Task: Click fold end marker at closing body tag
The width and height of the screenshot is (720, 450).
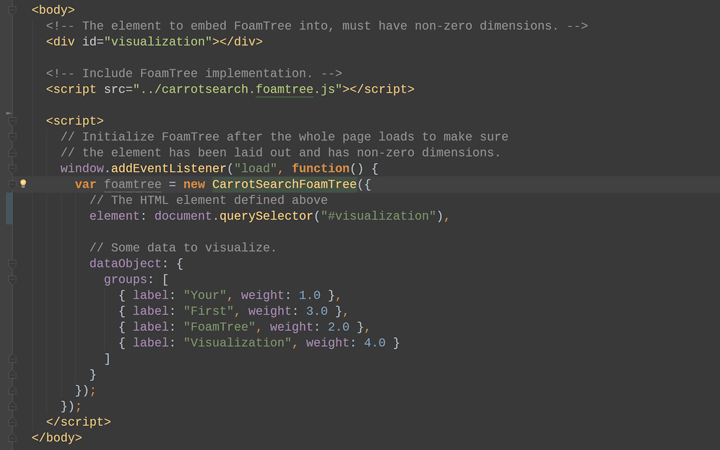Action: [12, 438]
